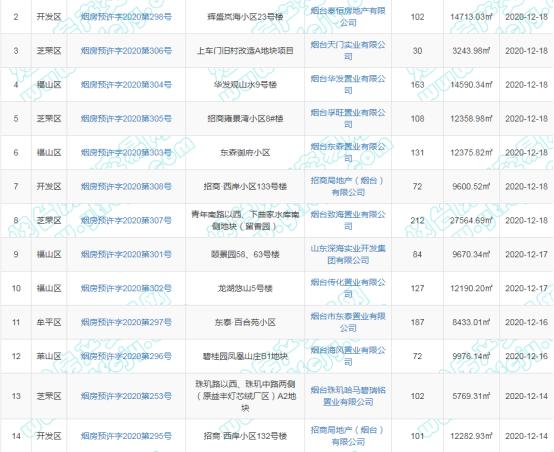
Task: Select the date 2020-12-16 in row 12
Action: click(526, 356)
